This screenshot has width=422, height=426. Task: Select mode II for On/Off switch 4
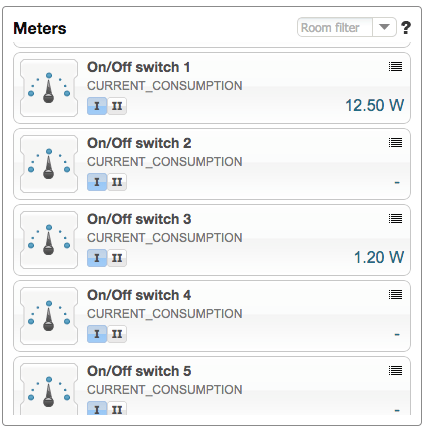(117, 334)
